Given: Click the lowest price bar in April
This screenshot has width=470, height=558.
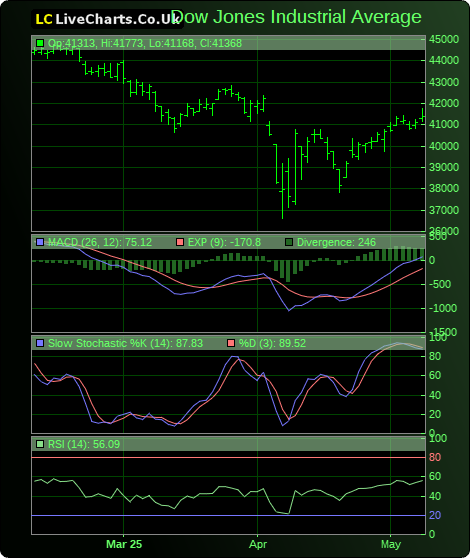Looking at the screenshot, I should pyautogui.click(x=282, y=191).
